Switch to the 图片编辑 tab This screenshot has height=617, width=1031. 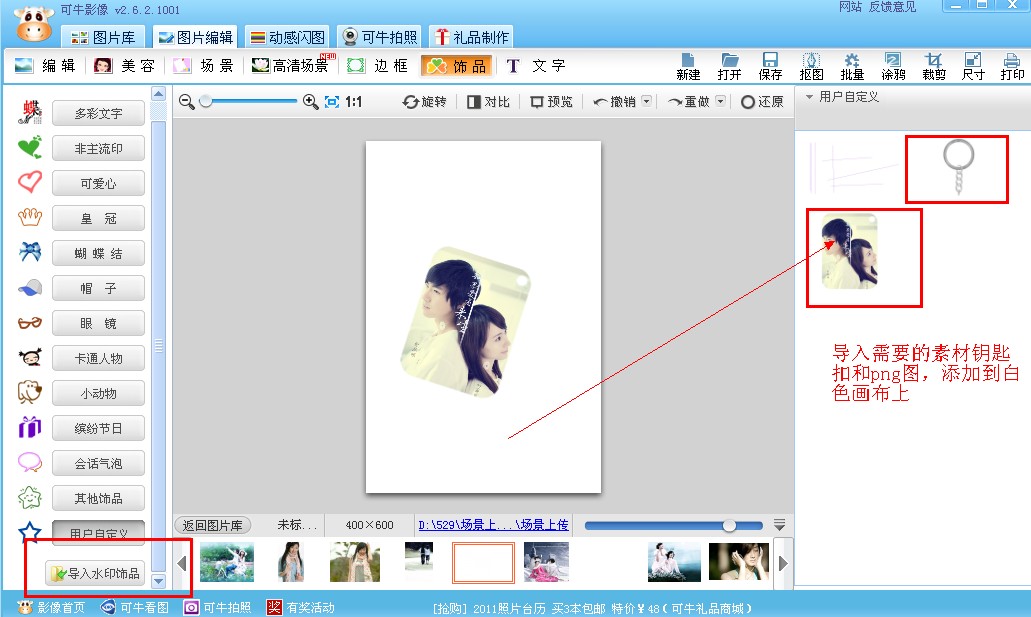click(196, 37)
